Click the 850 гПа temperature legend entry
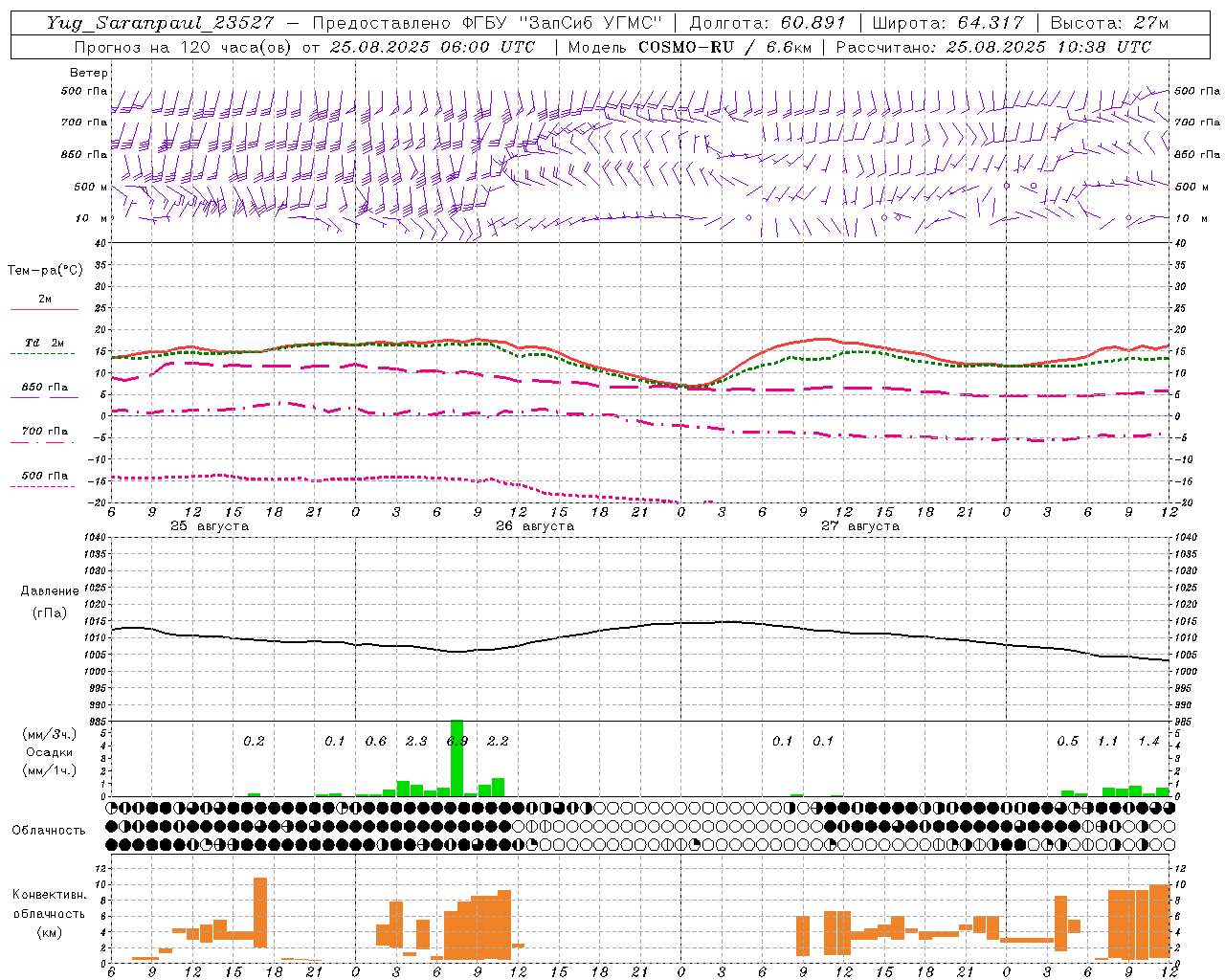Image resolution: width=1225 pixels, height=980 pixels. click(44, 390)
